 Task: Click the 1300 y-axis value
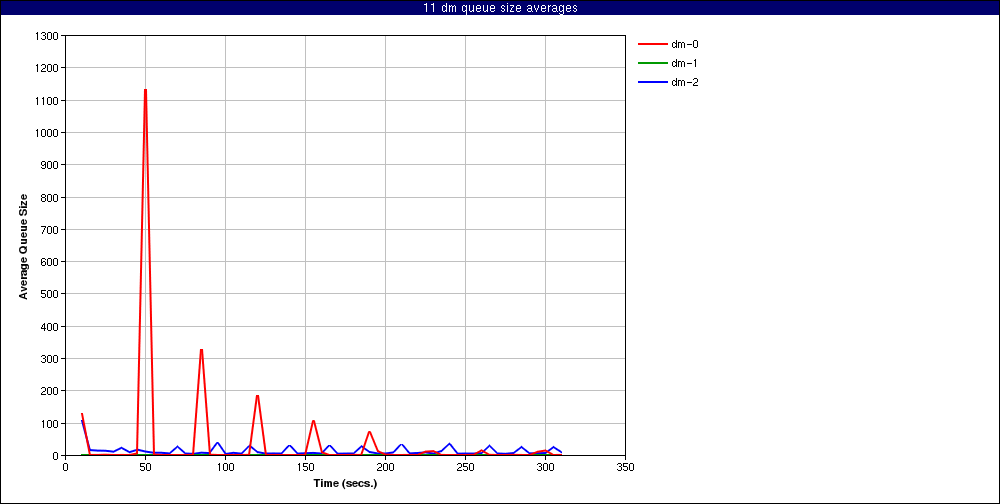47,36
